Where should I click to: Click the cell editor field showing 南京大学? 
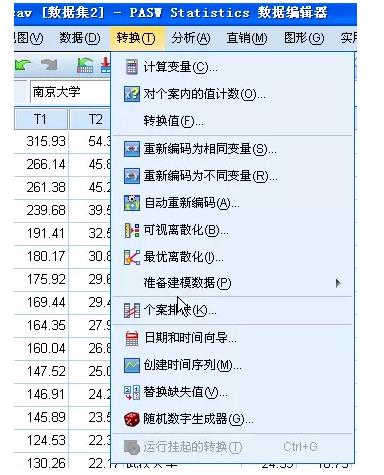70,92
